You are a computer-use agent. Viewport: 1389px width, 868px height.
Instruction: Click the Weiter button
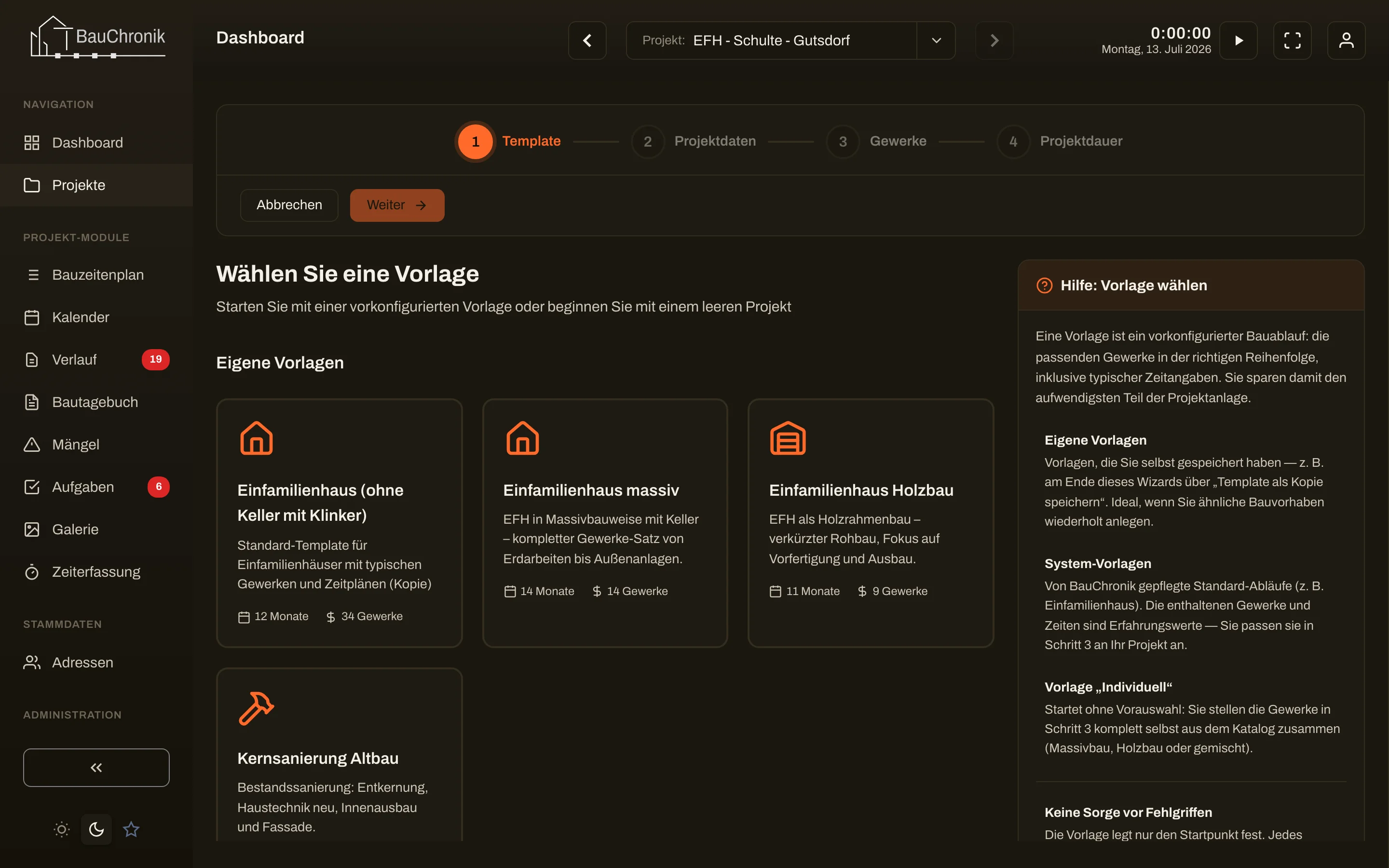397,205
